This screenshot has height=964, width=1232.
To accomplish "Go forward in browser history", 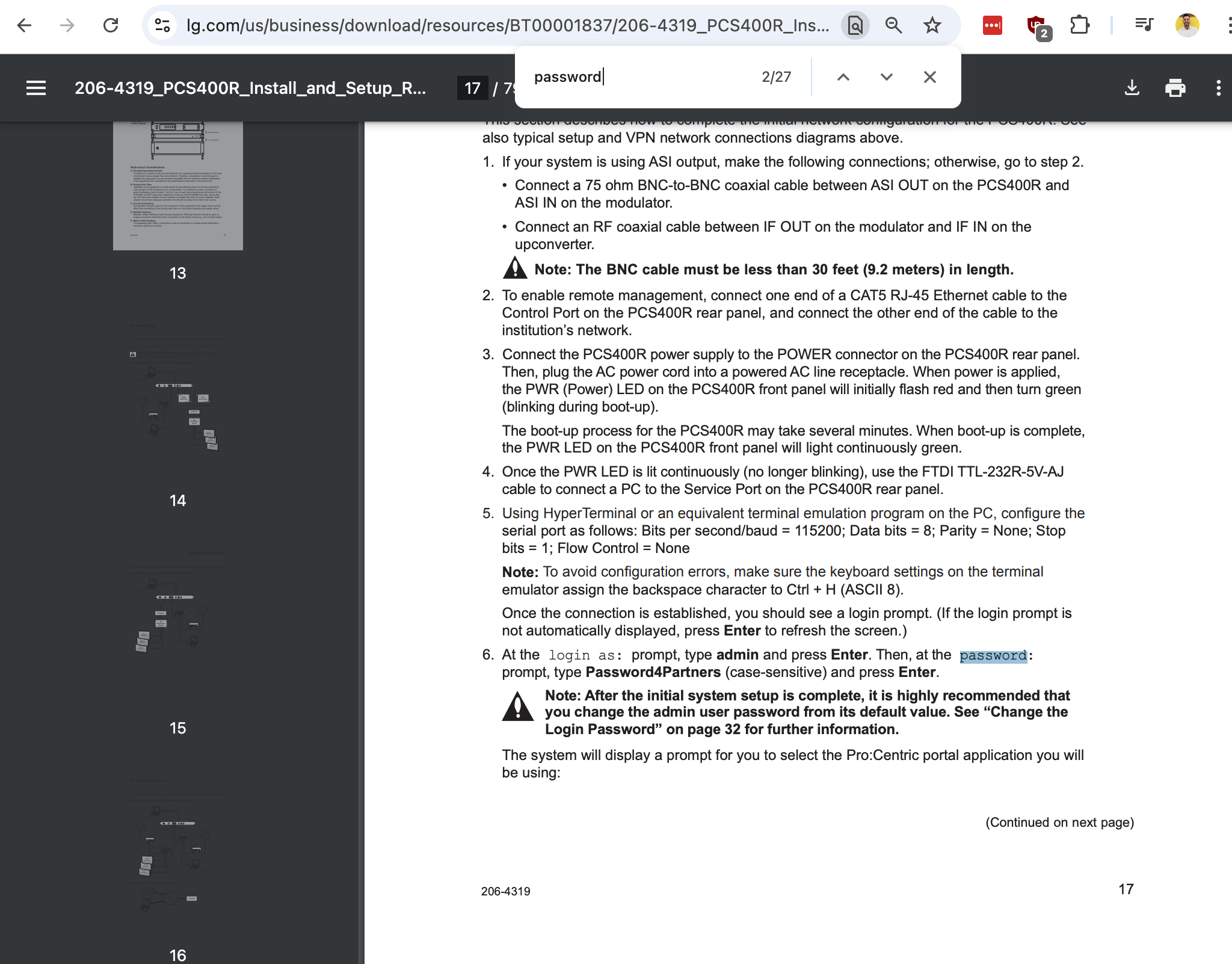I will (x=67, y=25).
